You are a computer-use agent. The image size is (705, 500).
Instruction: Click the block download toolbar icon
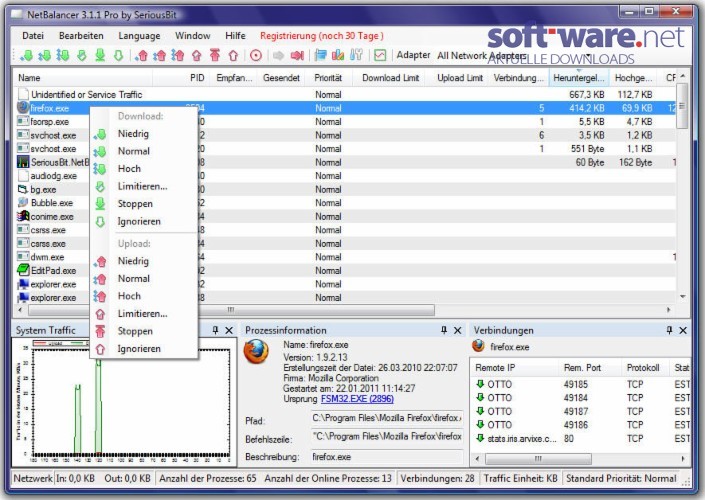(x=100, y=55)
